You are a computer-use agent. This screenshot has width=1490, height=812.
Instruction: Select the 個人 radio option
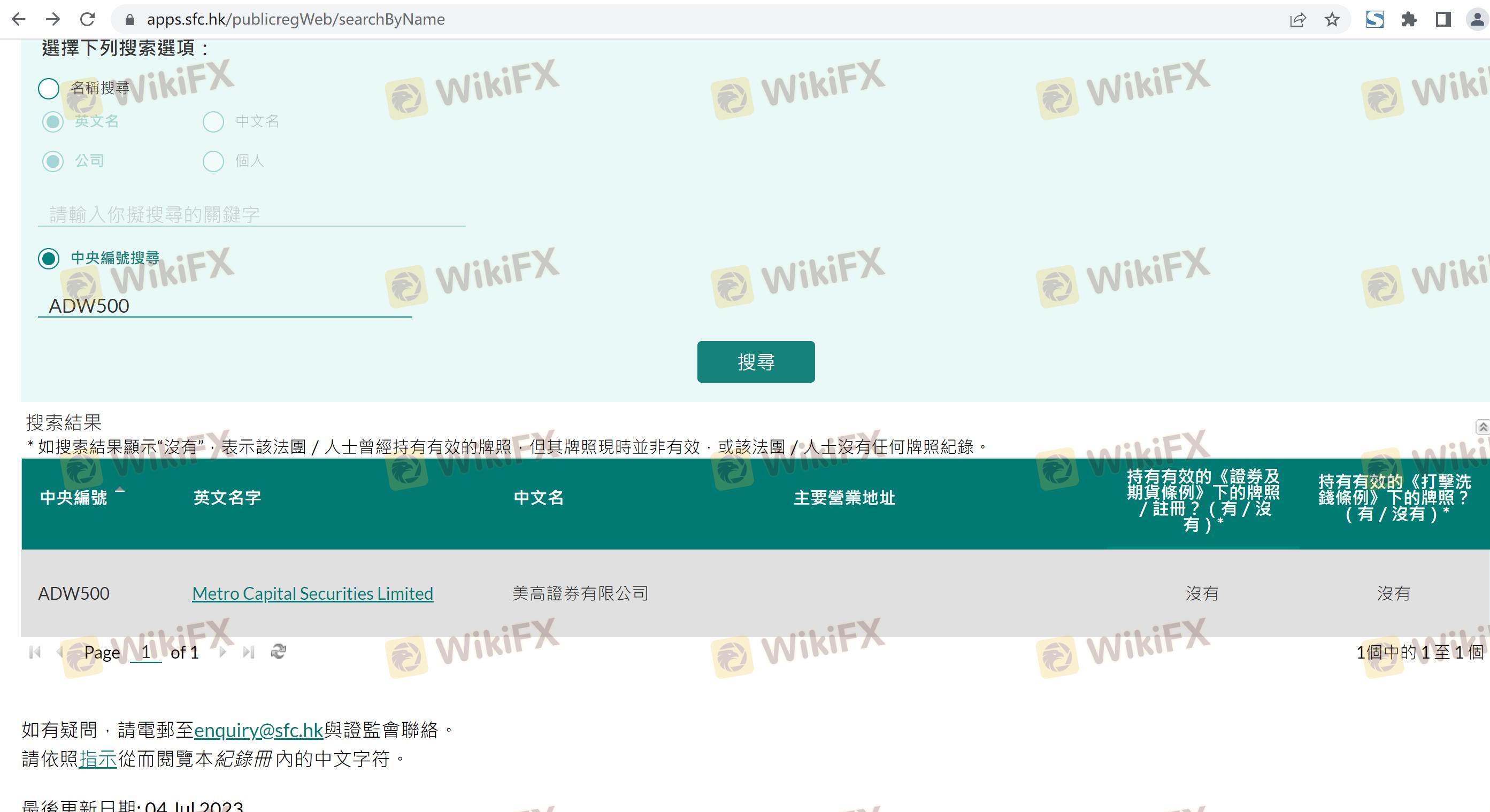click(213, 161)
